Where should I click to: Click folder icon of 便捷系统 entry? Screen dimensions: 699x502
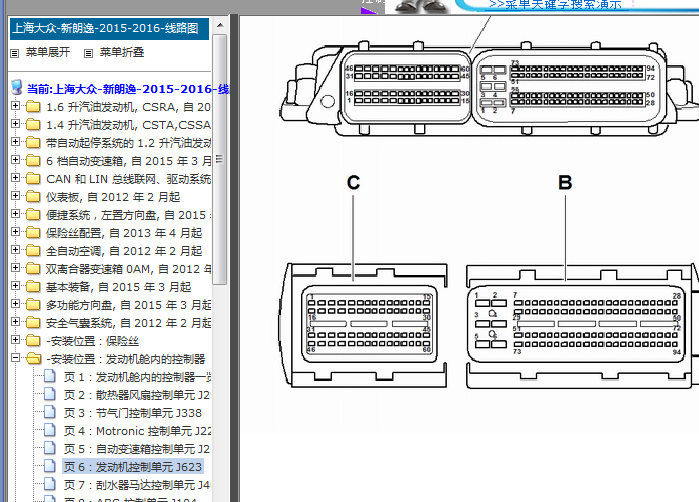coord(33,214)
